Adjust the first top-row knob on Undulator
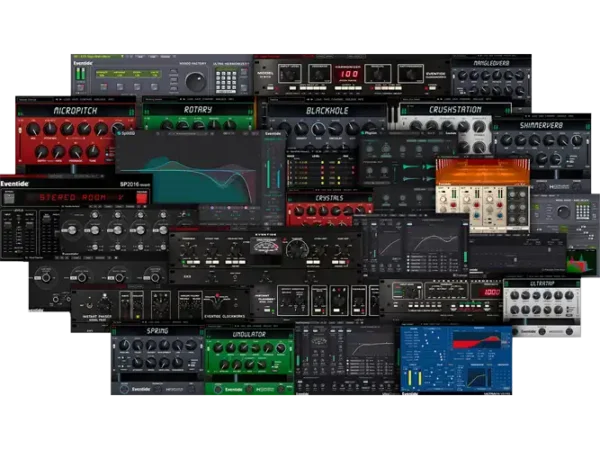Image resolution: width=600 pixels, height=450 pixels. 218,348
